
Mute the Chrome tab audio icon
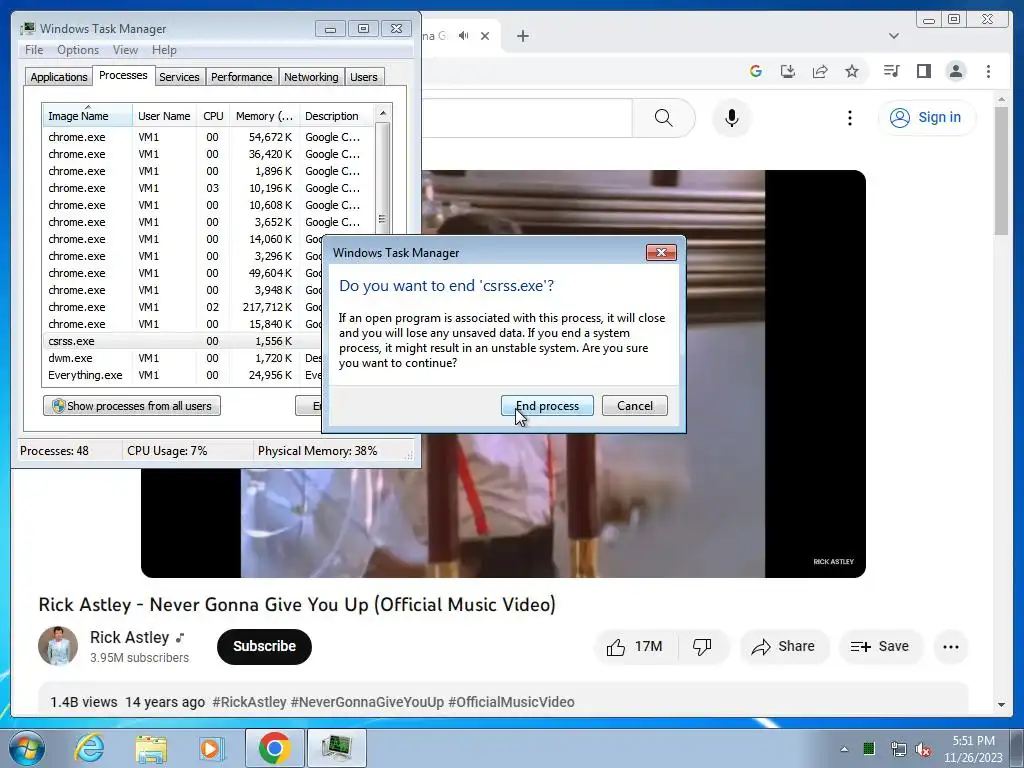pos(464,36)
